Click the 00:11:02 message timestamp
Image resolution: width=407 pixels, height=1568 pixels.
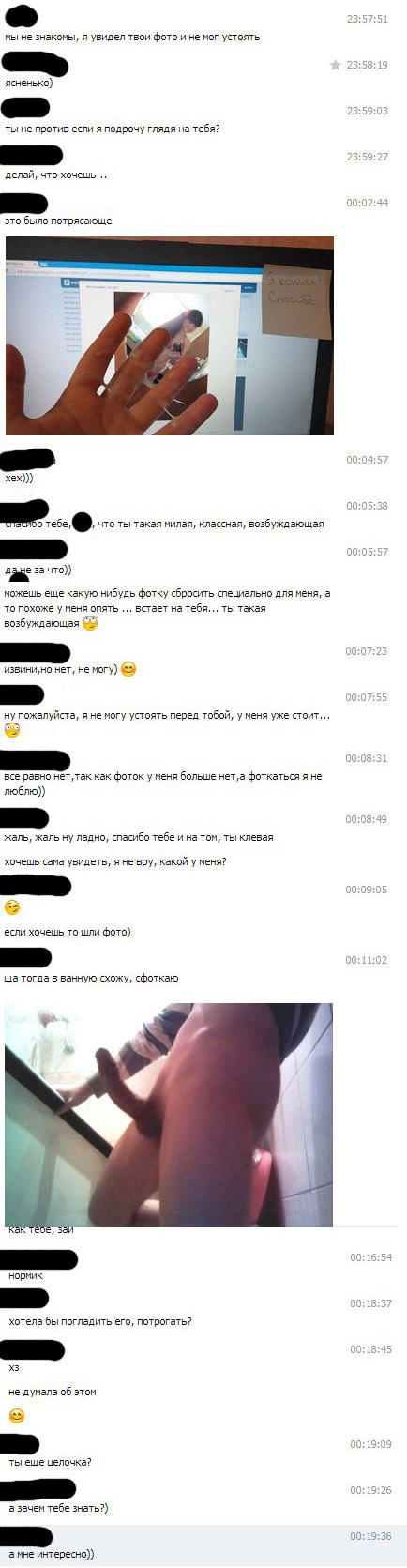pyautogui.click(x=367, y=960)
